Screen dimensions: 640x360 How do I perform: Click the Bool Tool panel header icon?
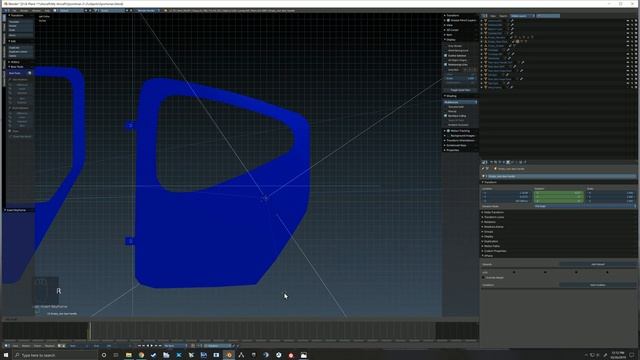click(x=29, y=73)
